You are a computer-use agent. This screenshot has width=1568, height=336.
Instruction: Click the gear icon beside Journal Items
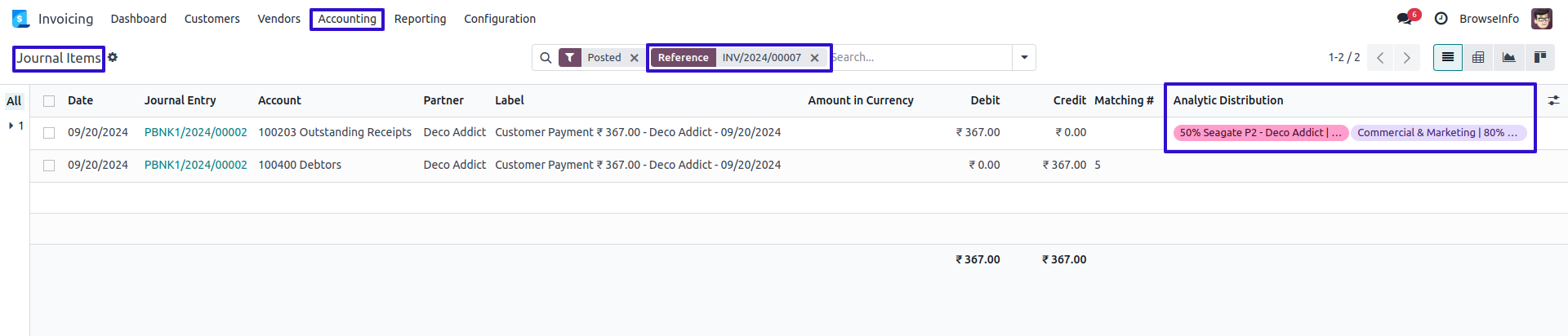pyautogui.click(x=113, y=57)
